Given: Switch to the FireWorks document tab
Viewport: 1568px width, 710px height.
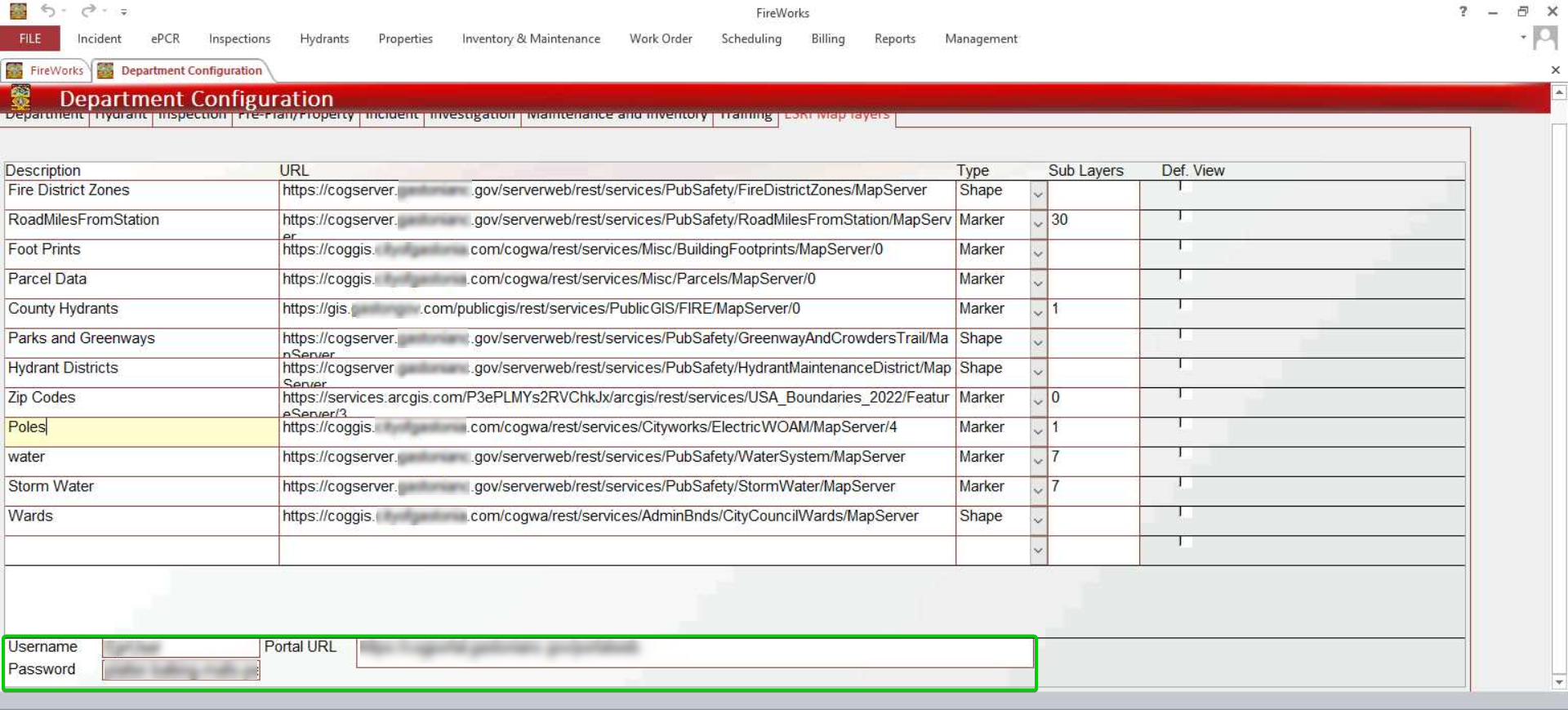Looking at the screenshot, I should click(46, 70).
